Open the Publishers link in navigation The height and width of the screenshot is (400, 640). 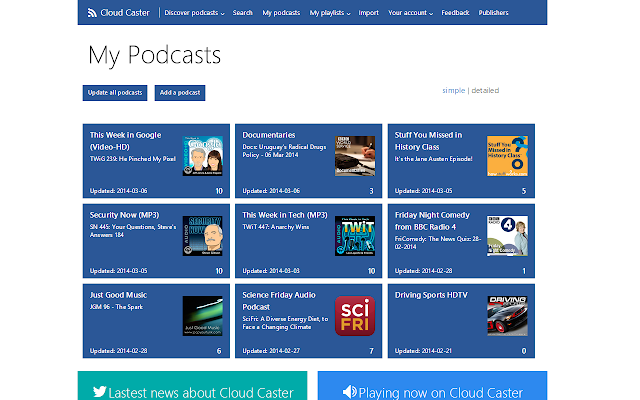(x=494, y=13)
